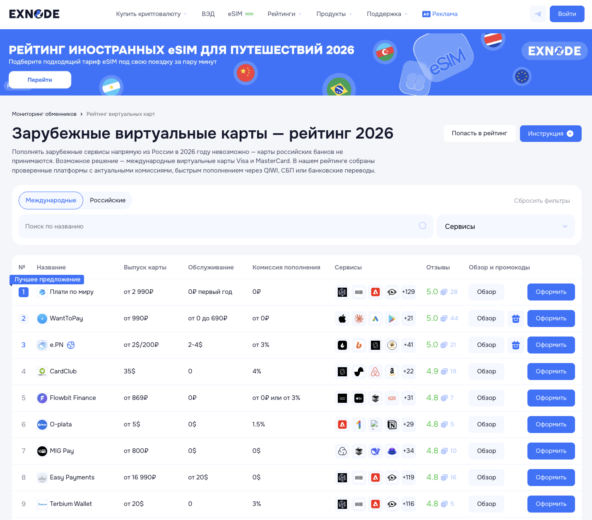The width and height of the screenshot is (592, 520).
Task: Click the Adobe icon in O-plata row
Action: (x=342, y=424)
